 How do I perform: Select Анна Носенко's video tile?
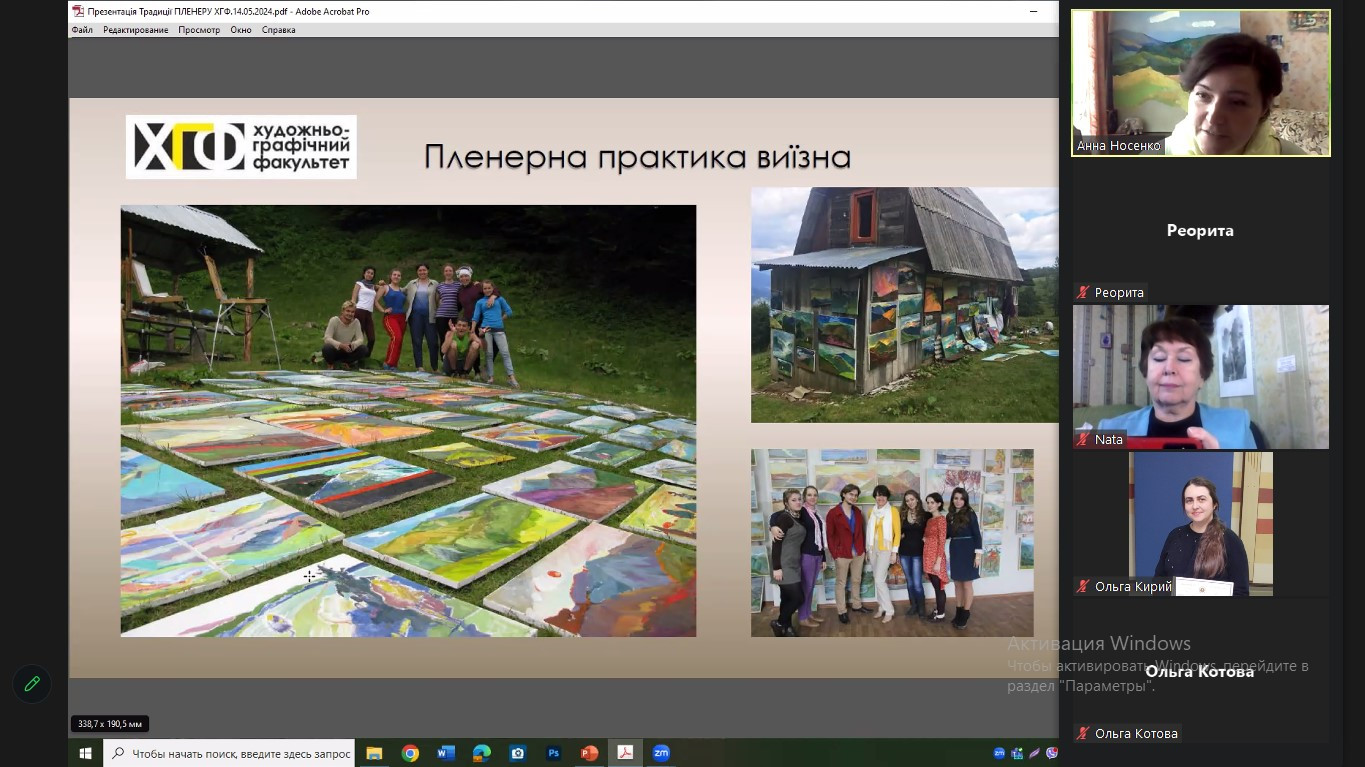pos(1200,83)
